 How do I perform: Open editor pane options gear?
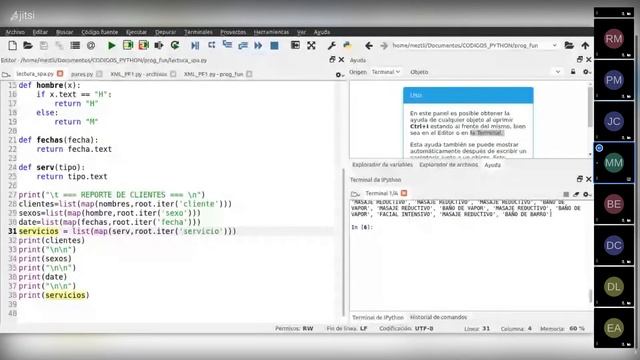pyautogui.click(x=339, y=74)
